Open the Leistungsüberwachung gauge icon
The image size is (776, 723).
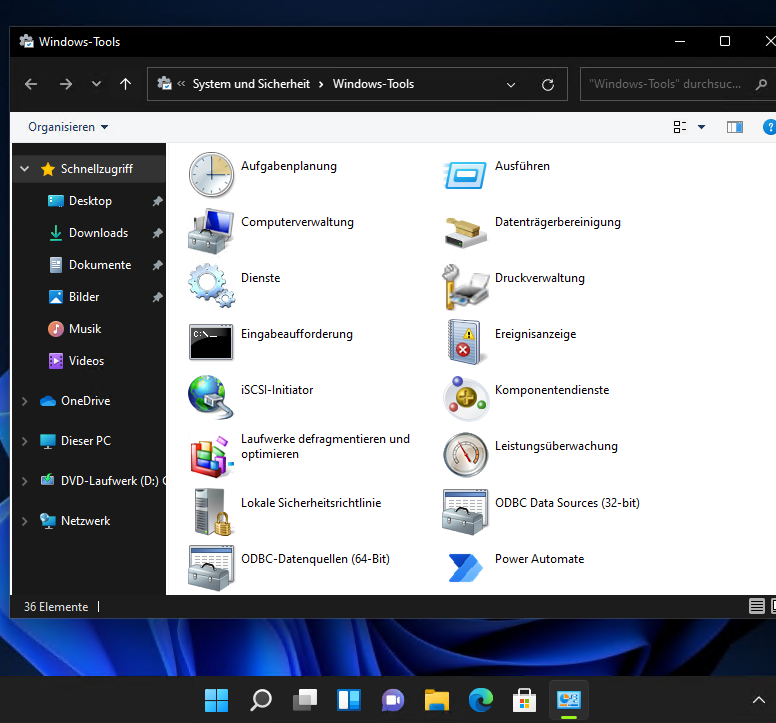[465, 455]
